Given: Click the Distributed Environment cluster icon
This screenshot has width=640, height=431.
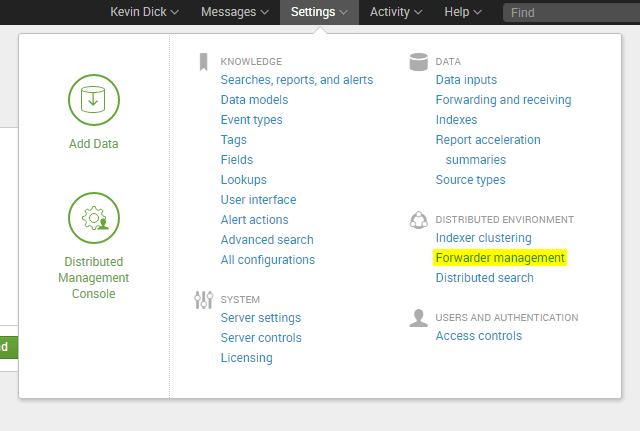Looking at the screenshot, I should pos(418,220).
